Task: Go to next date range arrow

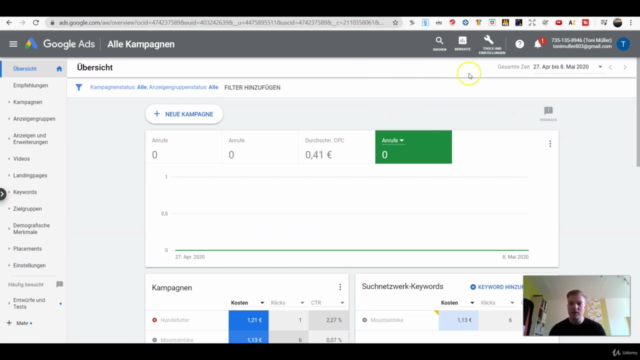Action: point(625,67)
